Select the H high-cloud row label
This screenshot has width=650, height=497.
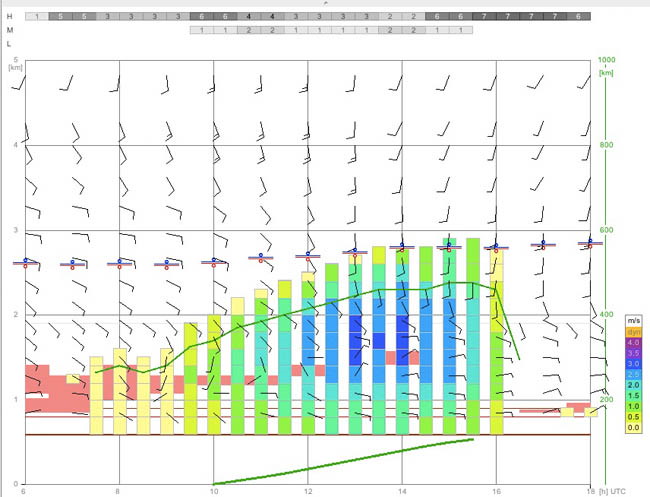click(x=10, y=17)
